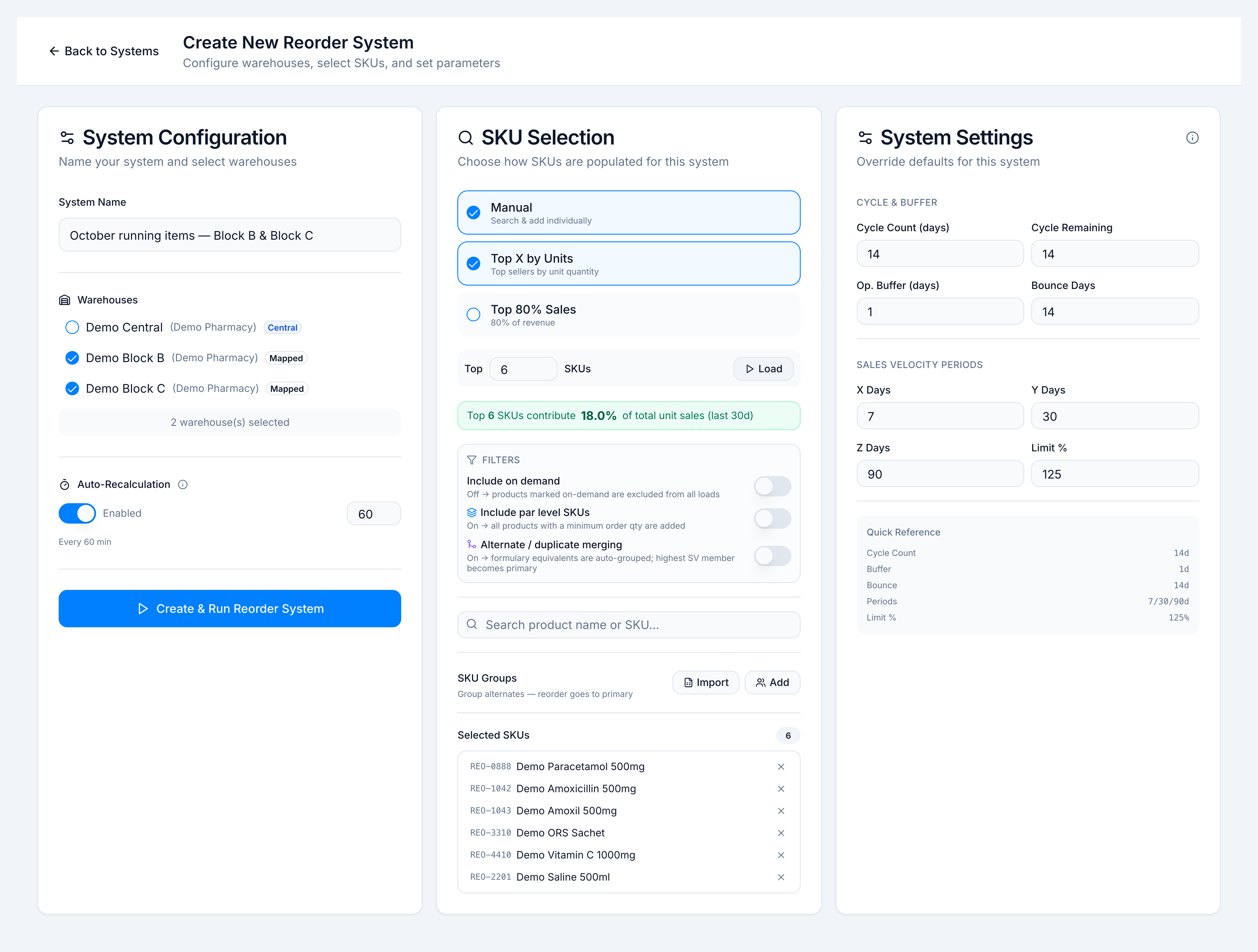This screenshot has width=1258, height=952.
Task: Click the Auto-Recalculation info icon
Action: pos(182,484)
